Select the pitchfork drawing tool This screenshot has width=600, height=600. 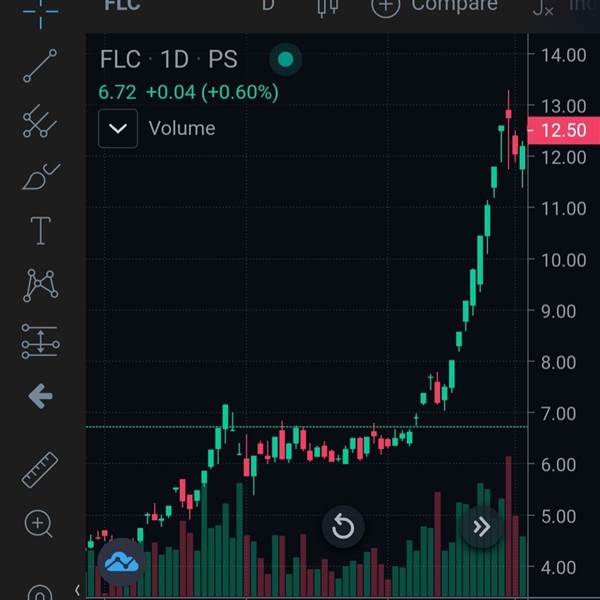click(40, 121)
